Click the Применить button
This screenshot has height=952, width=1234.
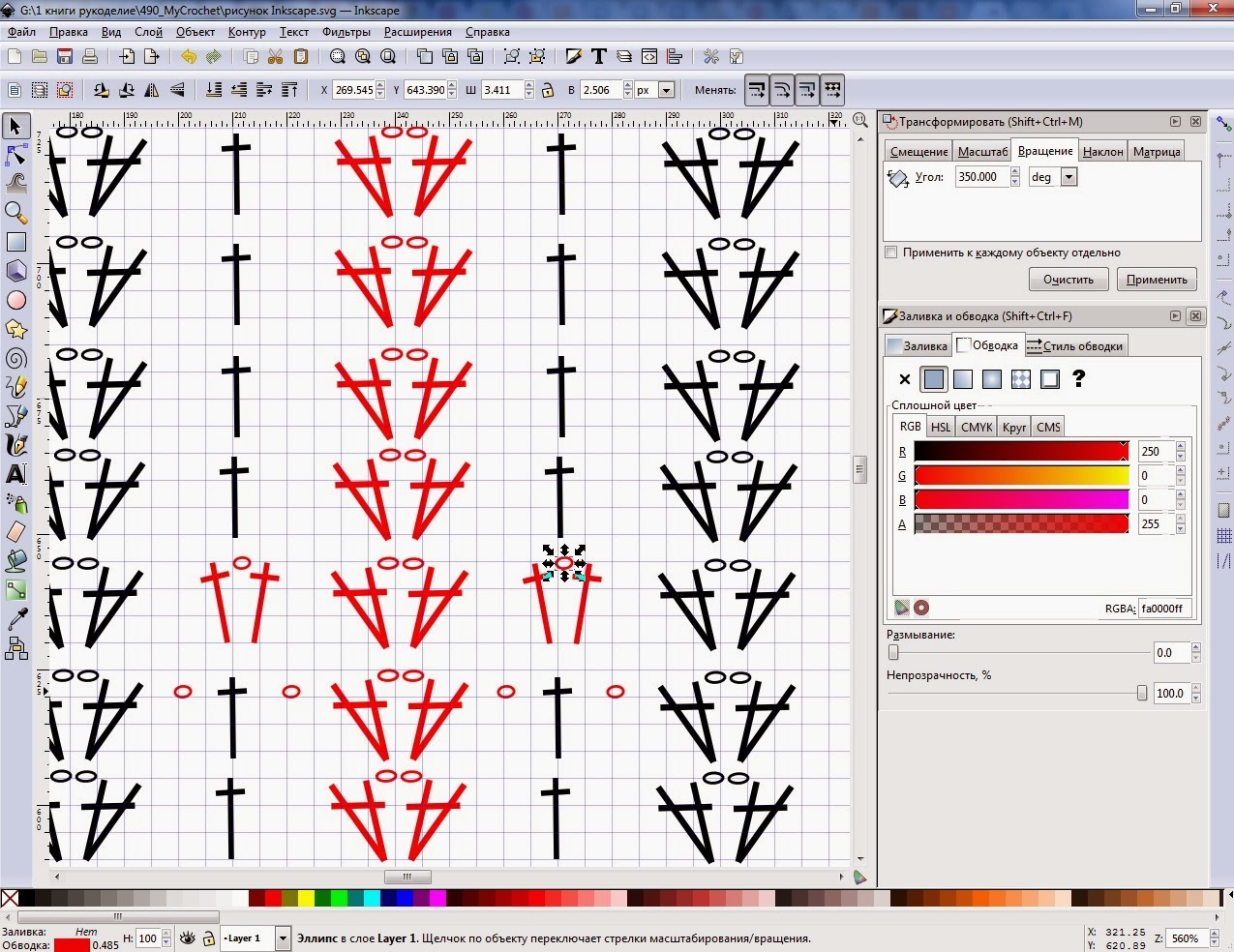[1157, 280]
